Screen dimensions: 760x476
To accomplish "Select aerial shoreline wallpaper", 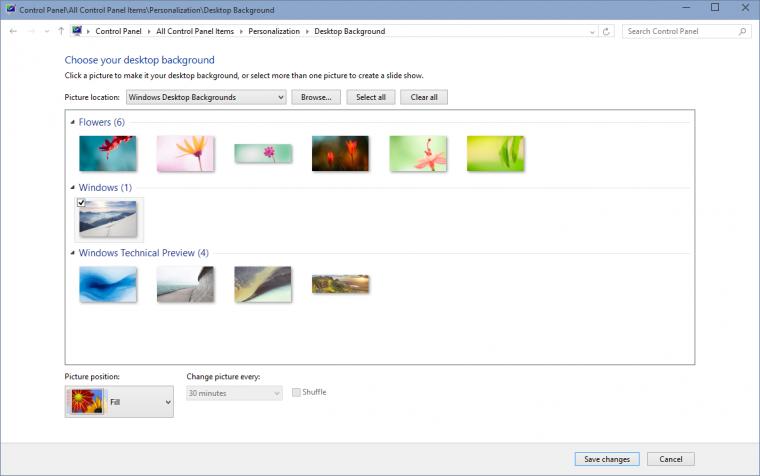I will pos(263,284).
